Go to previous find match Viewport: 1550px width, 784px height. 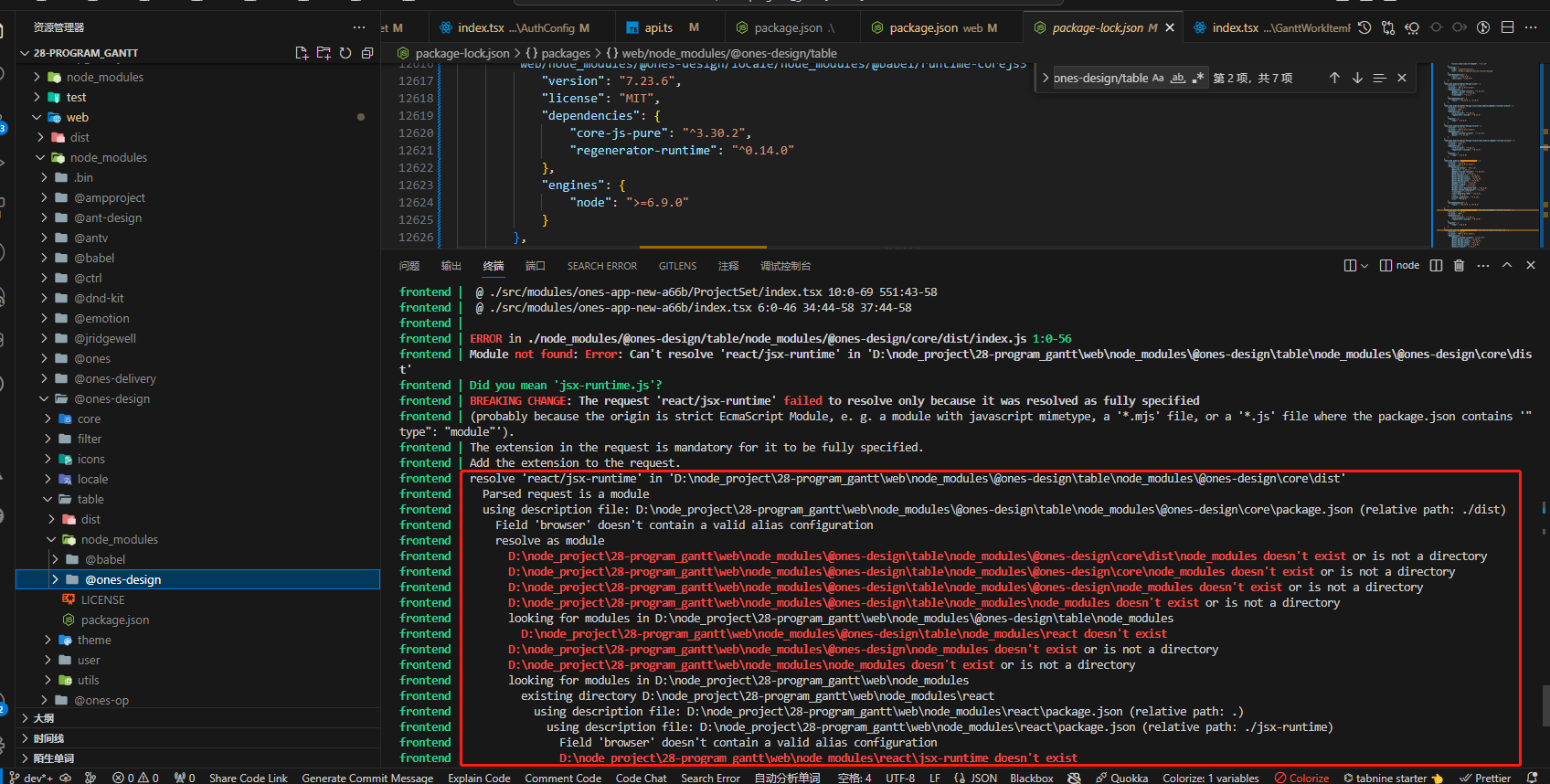click(1334, 78)
